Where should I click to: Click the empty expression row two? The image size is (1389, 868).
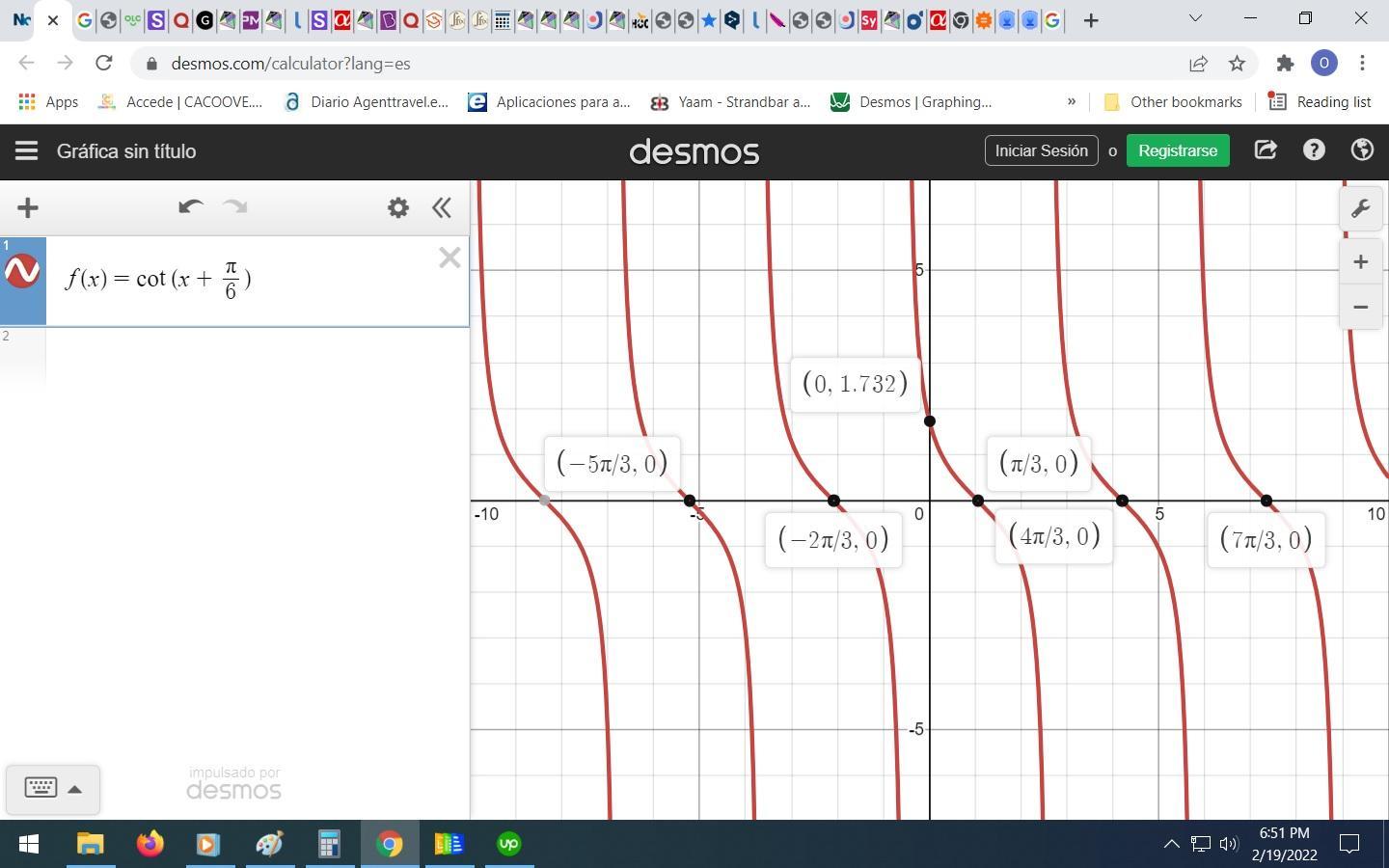click(x=256, y=355)
